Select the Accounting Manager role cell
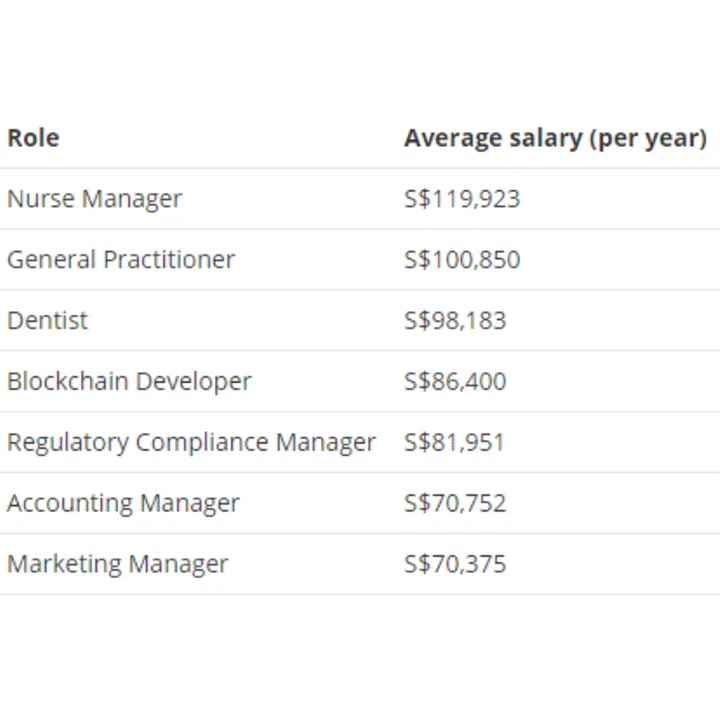 tap(123, 503)
